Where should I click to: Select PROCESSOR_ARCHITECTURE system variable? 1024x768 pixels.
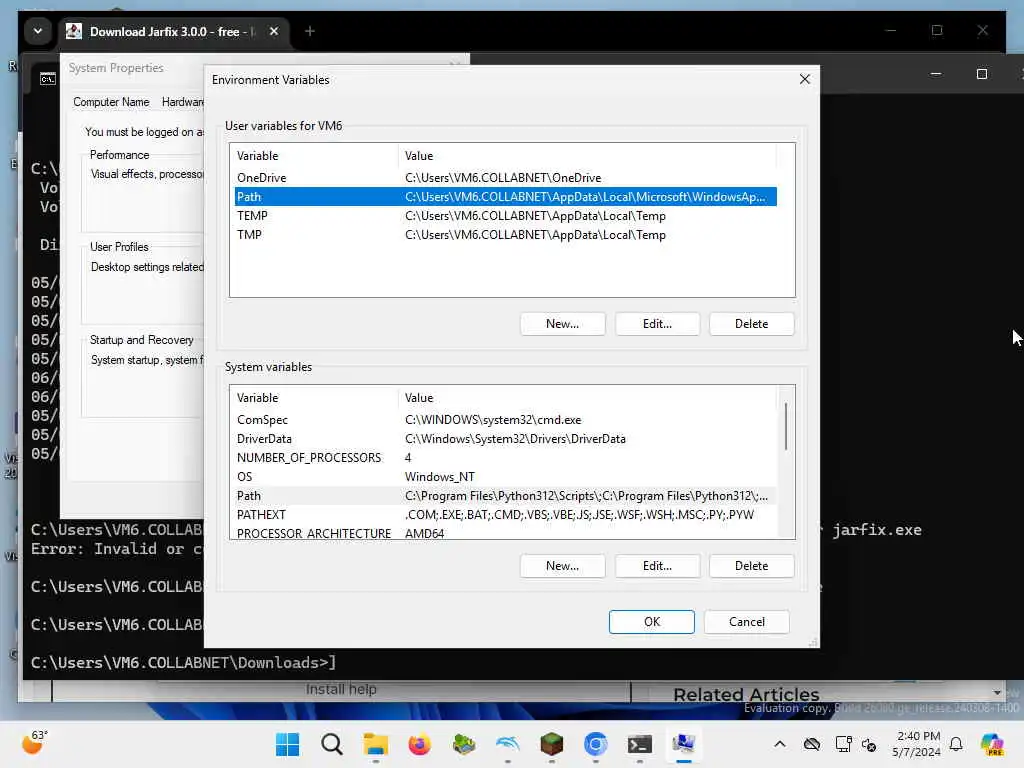pyautogui.click(x=505, y=533)
